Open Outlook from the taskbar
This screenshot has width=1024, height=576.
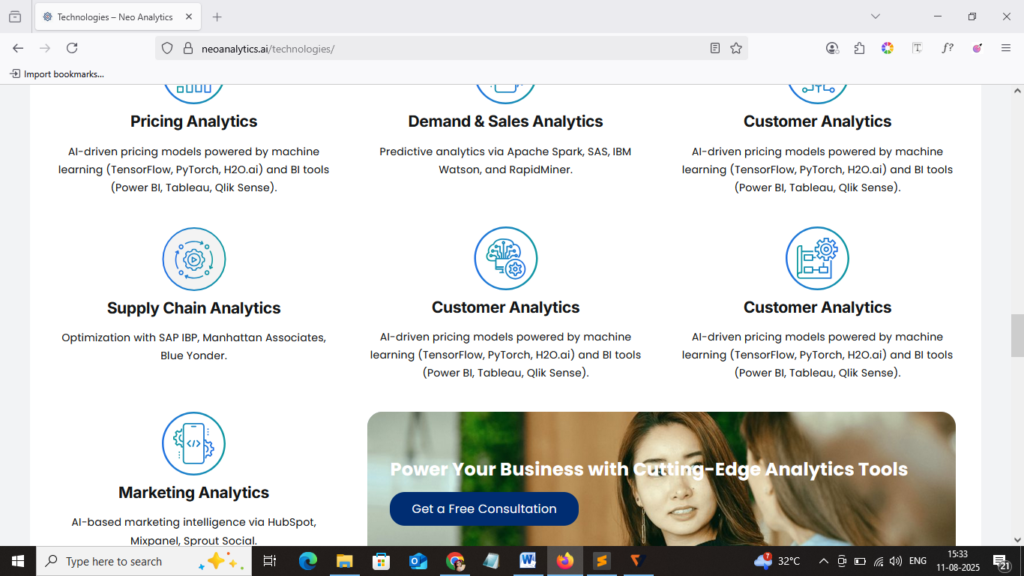(418, 561)
